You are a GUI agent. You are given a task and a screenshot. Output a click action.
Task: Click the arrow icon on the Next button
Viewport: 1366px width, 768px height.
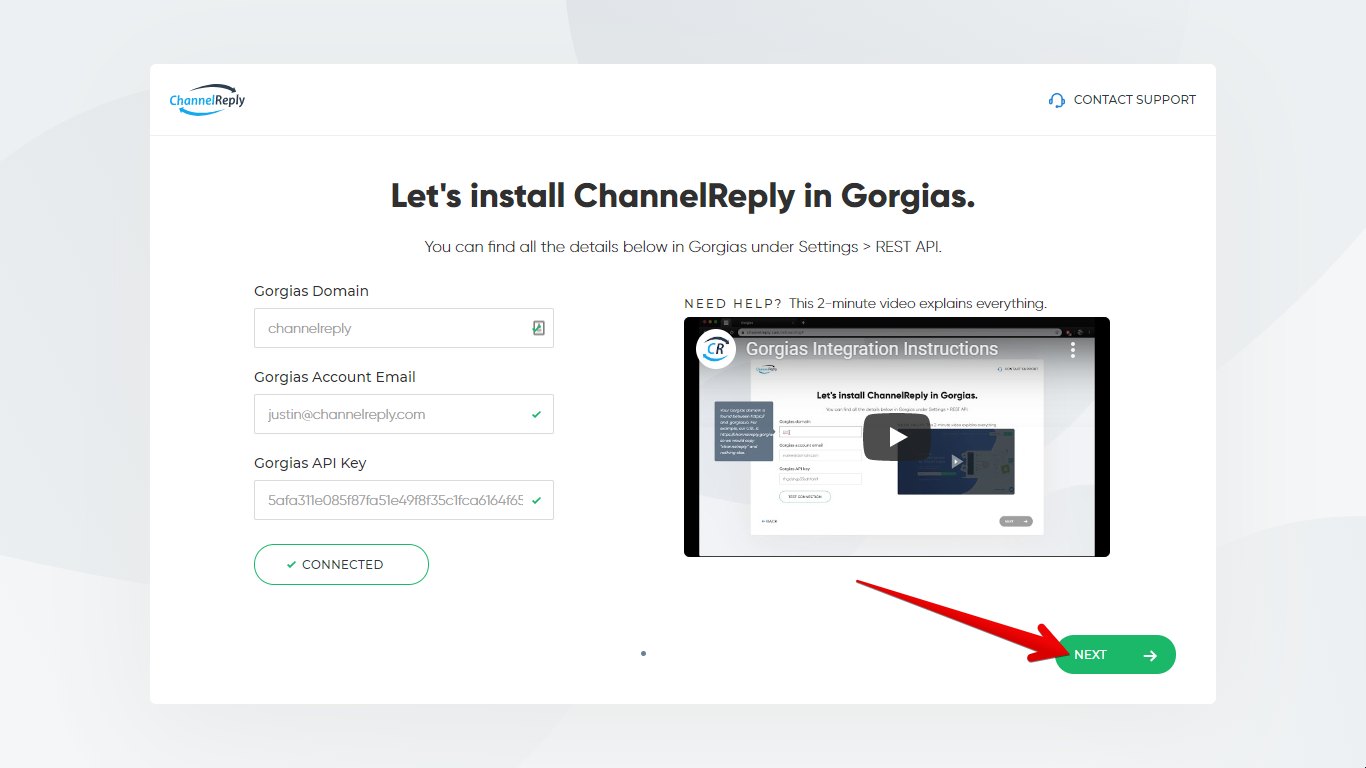1151,656
